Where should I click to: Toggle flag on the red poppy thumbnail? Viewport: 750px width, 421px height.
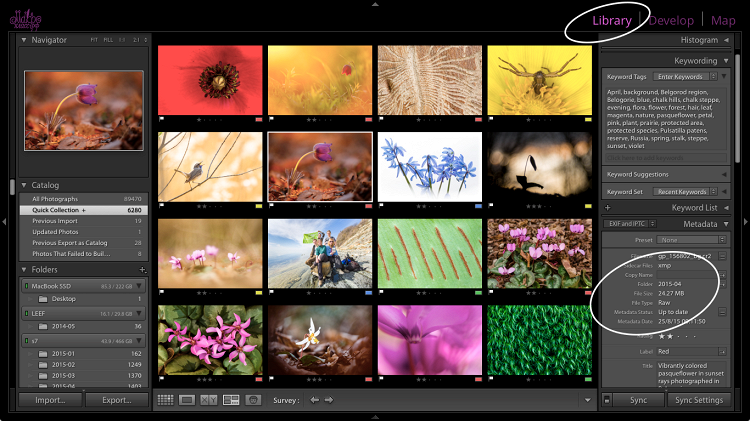point(162,119)
